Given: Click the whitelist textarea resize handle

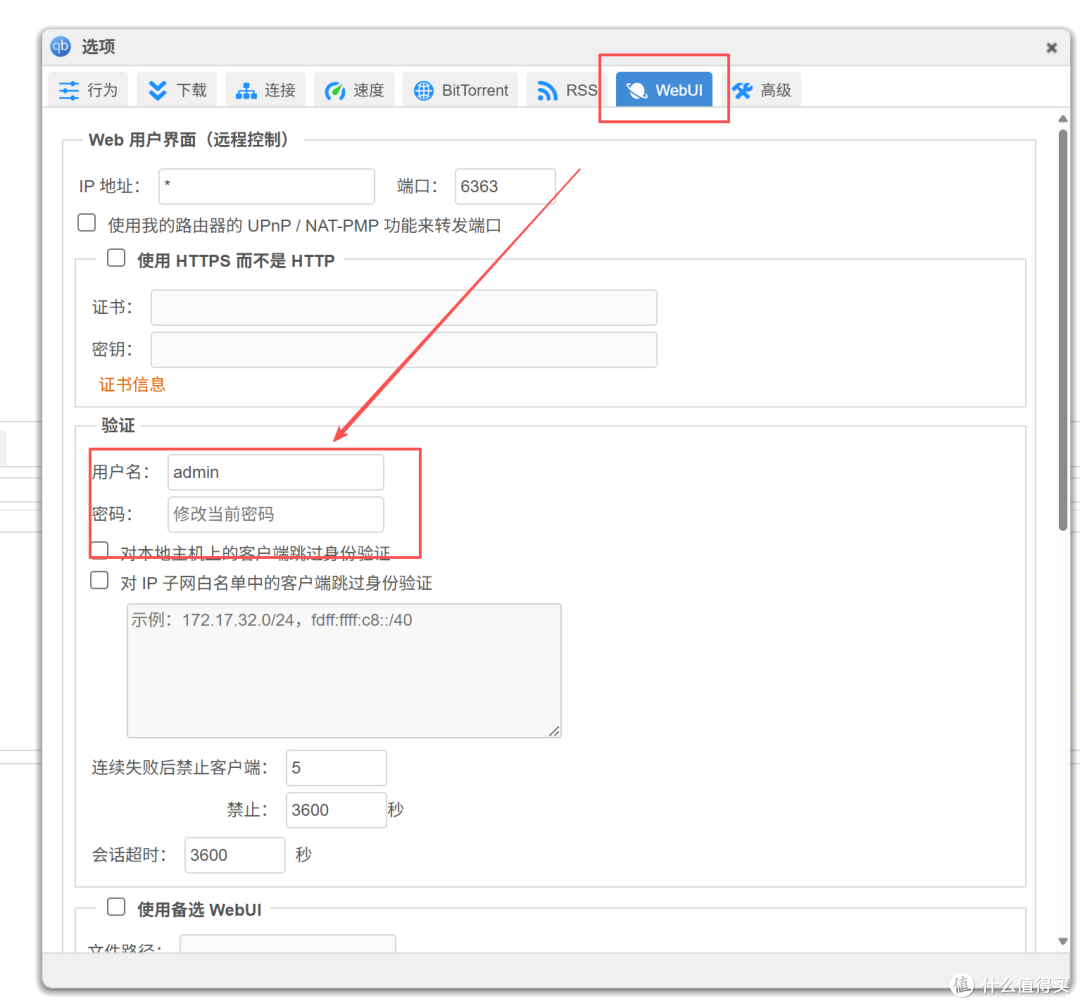Looking at the screenshot, I should [554, 731].
